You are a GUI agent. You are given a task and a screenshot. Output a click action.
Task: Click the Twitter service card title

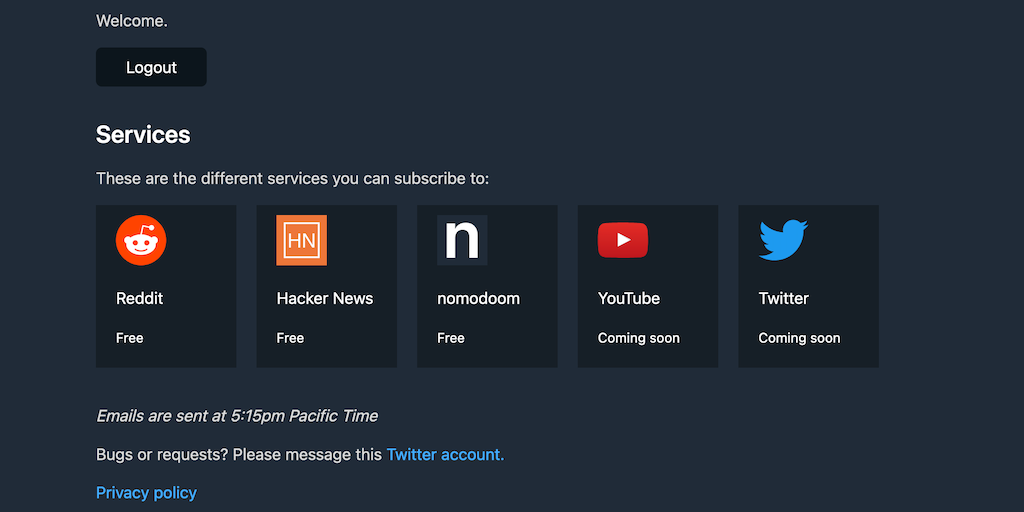click(x=783, y=298)
